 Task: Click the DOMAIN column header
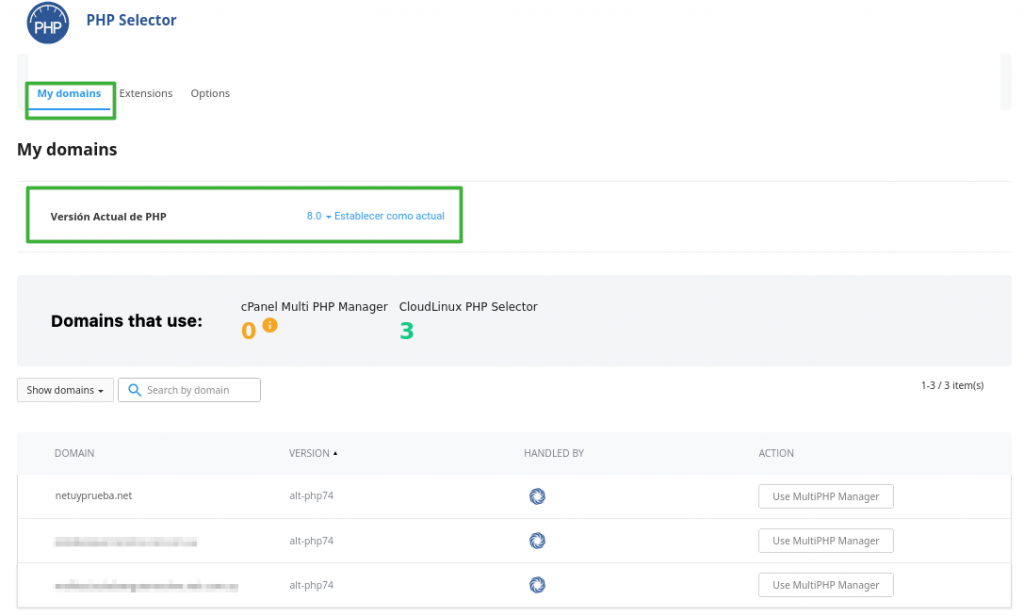(74, 453)
